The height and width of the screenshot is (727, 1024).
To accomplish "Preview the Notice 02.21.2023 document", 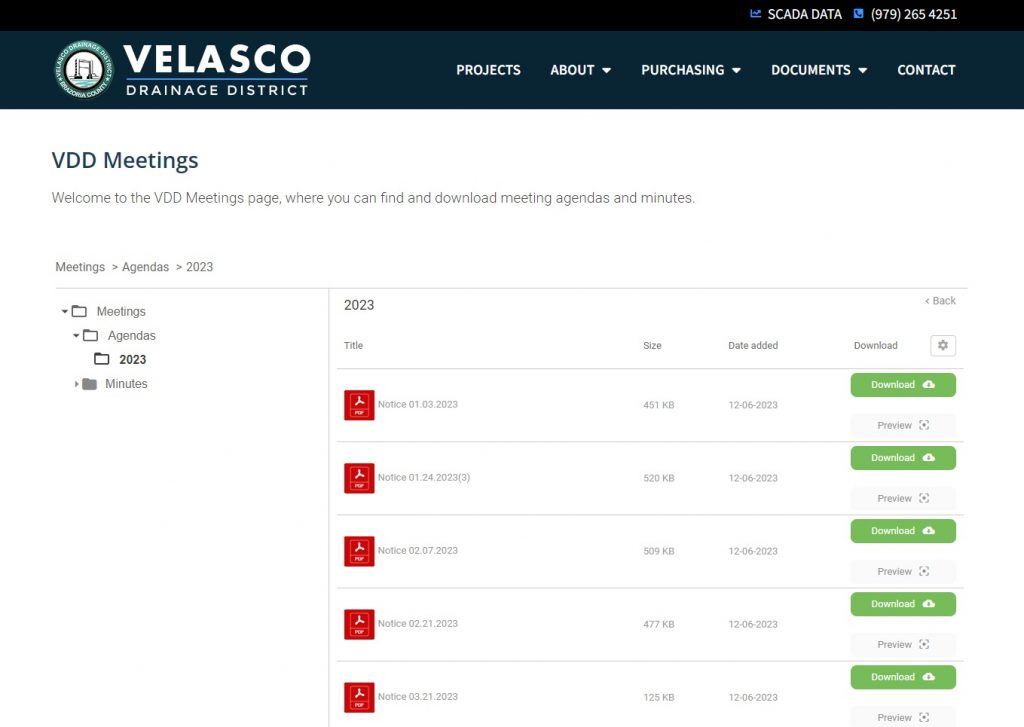I will point(902,645).
